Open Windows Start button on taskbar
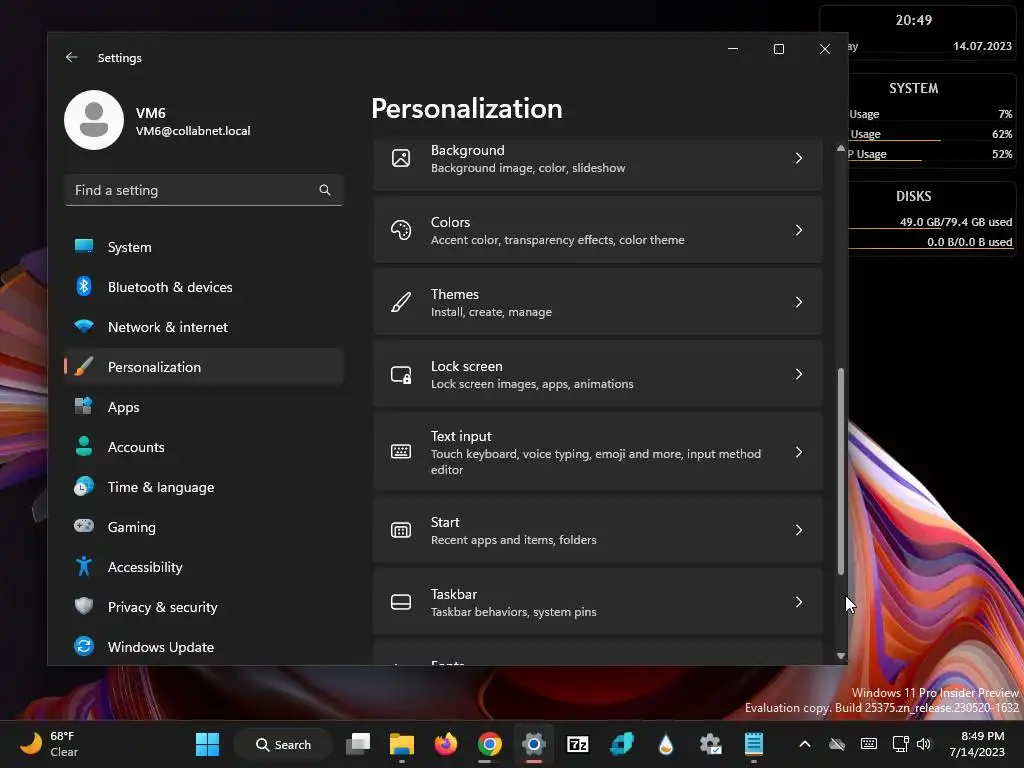Viewport: 1024px width, 768px height. click(x=208, y=744)
